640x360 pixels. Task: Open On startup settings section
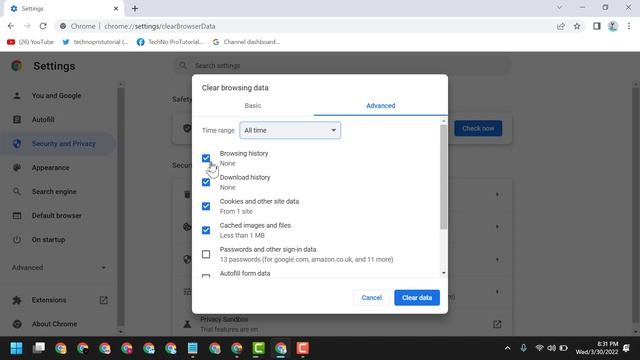(48, 240)
